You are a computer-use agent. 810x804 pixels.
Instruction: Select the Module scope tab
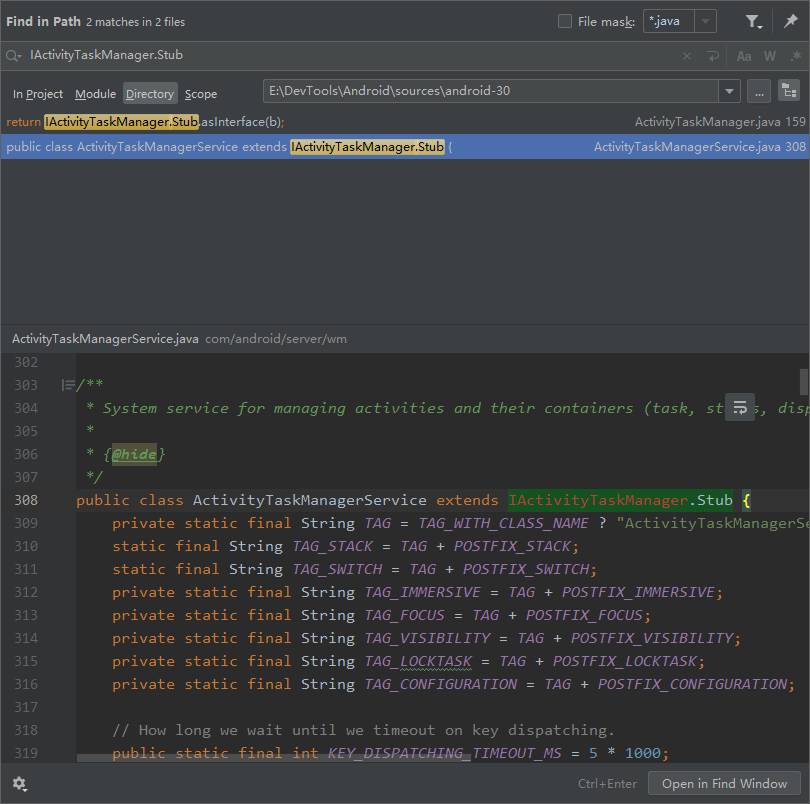click(x=96, y=94)
